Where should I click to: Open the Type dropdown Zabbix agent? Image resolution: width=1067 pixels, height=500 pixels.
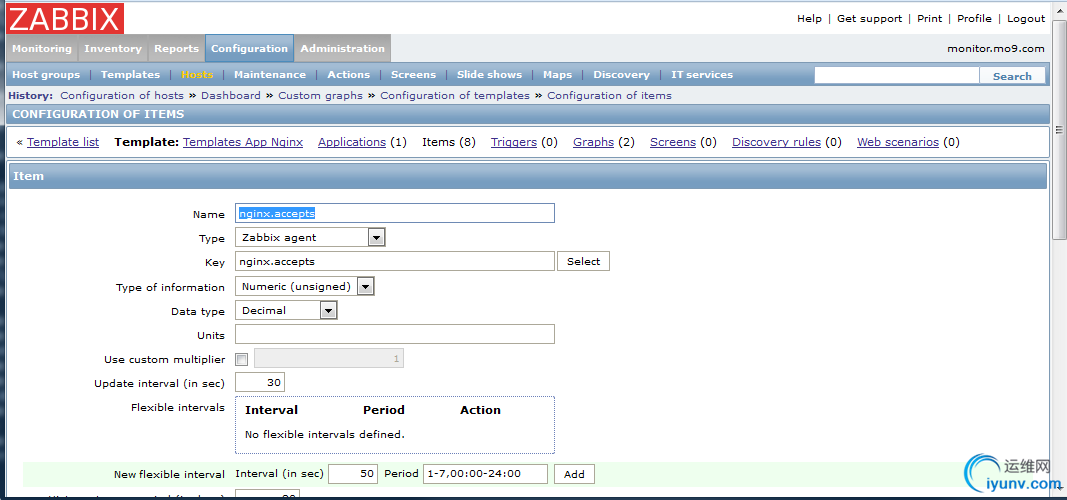click(x=310, y=237)
